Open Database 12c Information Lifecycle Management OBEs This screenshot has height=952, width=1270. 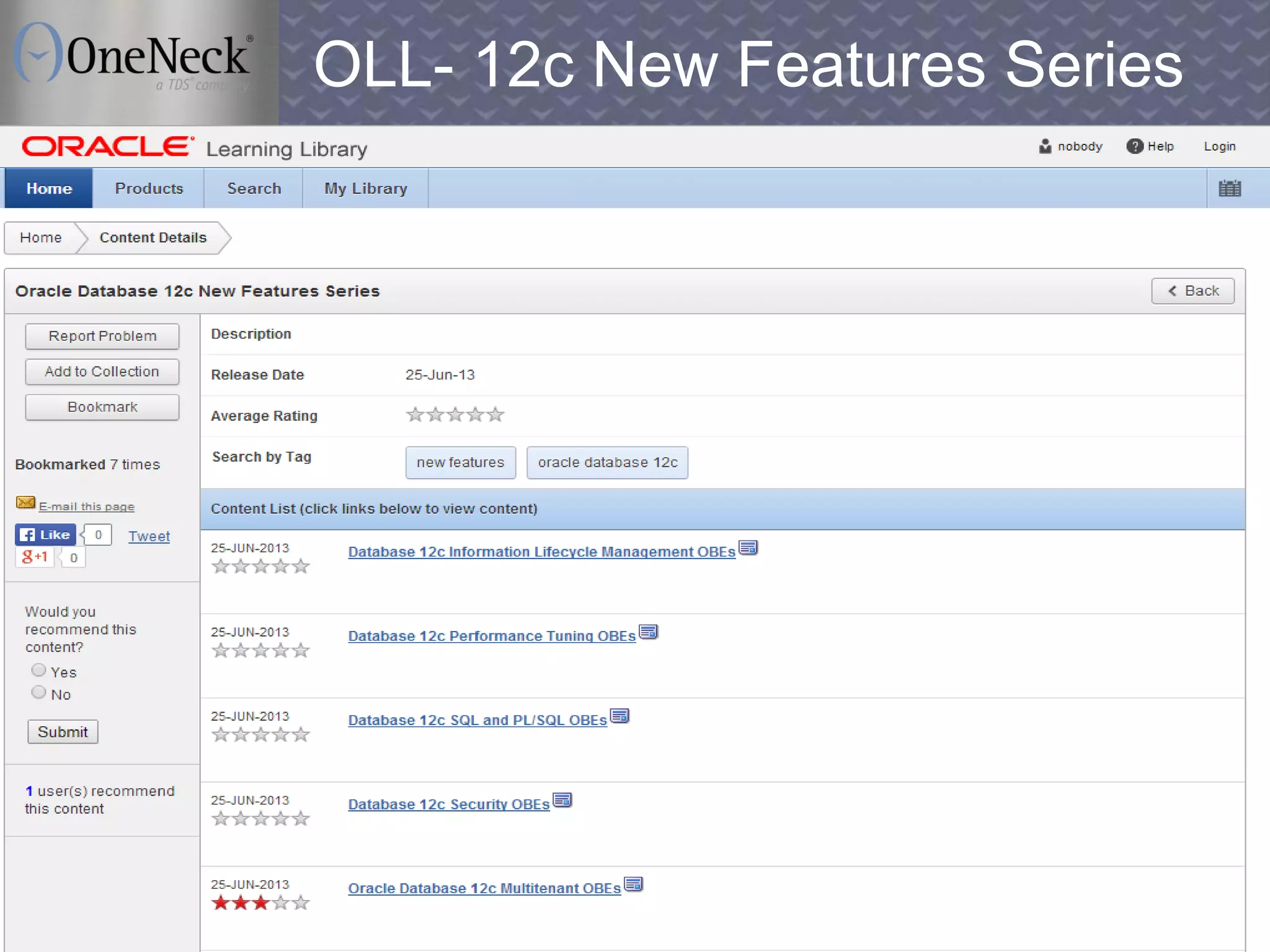(542, 552)
